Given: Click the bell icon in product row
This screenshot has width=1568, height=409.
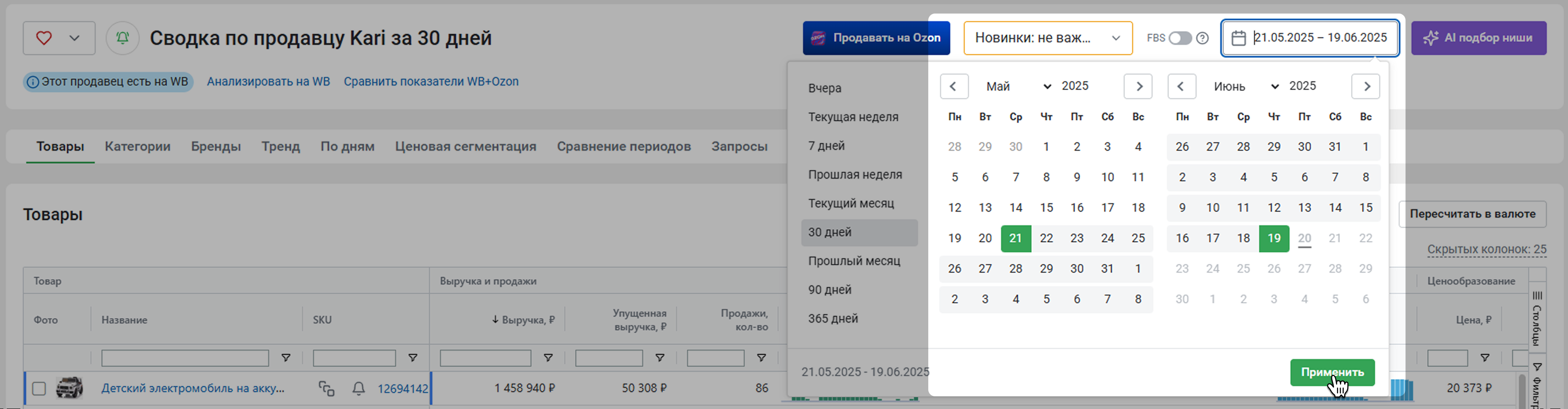Looking at the screenshot, I should 358,388.
